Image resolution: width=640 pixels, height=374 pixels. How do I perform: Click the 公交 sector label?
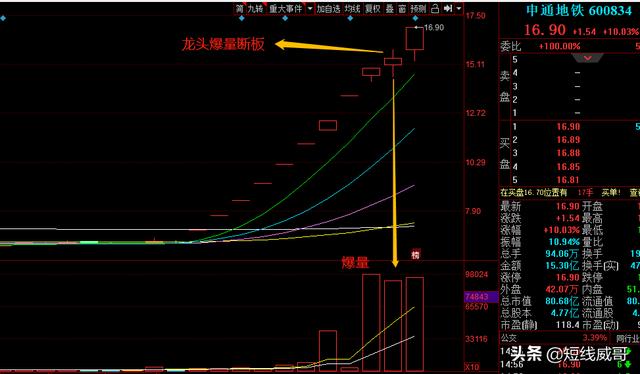point(509,338)
